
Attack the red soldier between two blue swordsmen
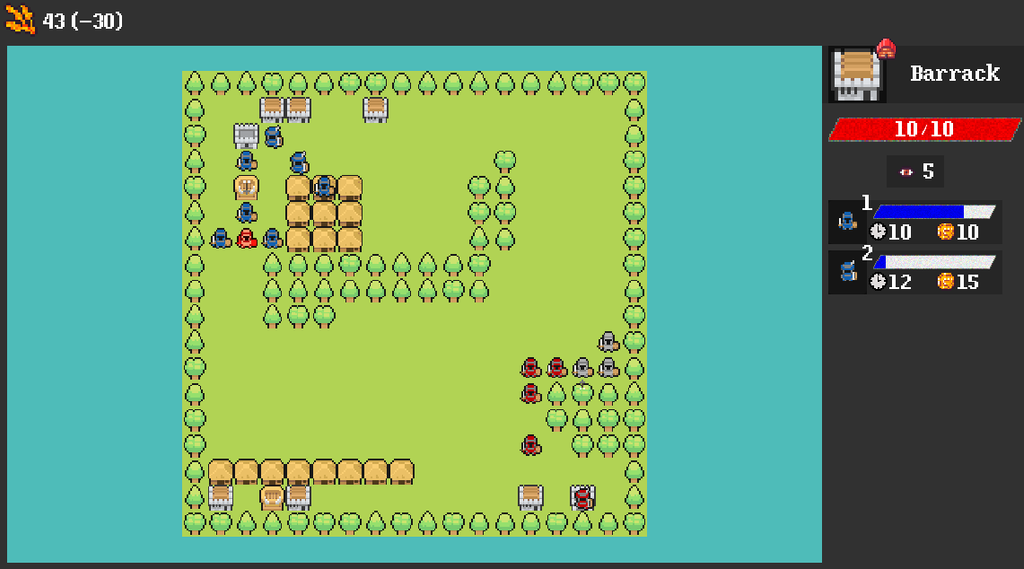(x=246, y=238)
